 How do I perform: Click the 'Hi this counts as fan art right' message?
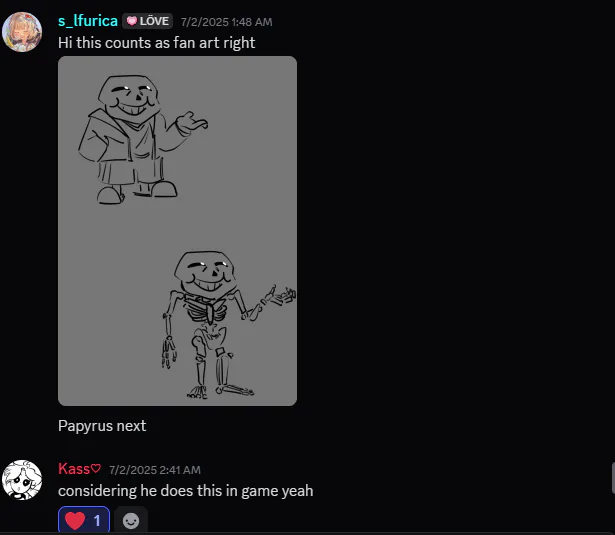pyautogui.click(x=156, y=43)
